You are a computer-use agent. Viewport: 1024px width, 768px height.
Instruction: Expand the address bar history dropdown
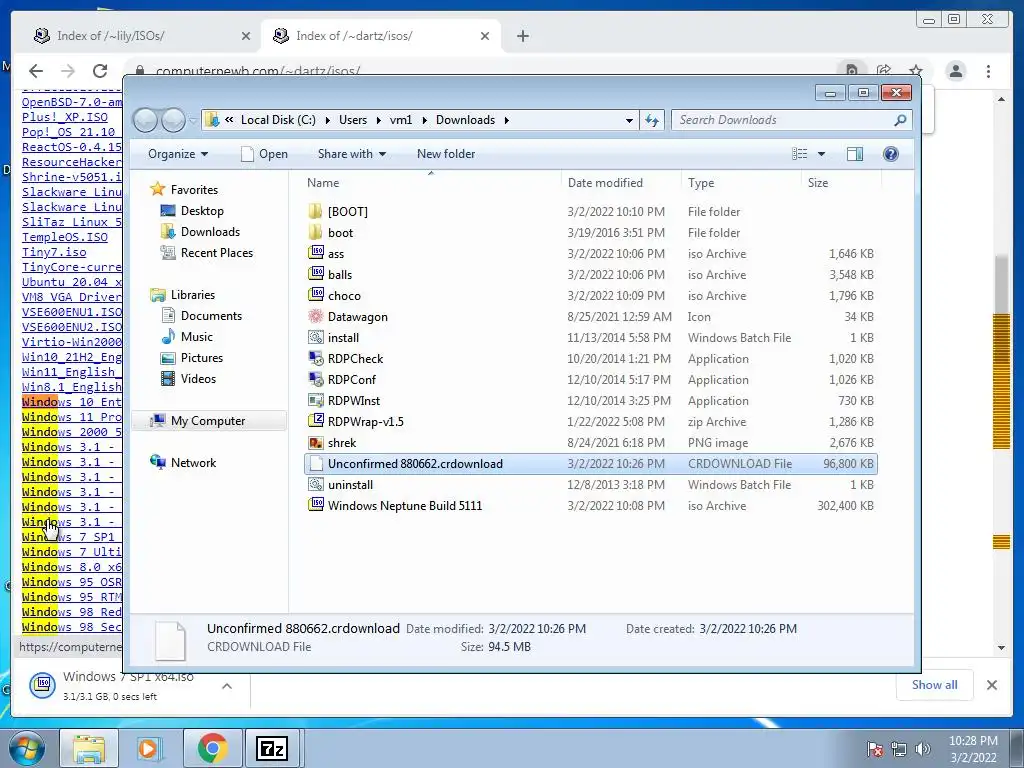pos(629,120)
